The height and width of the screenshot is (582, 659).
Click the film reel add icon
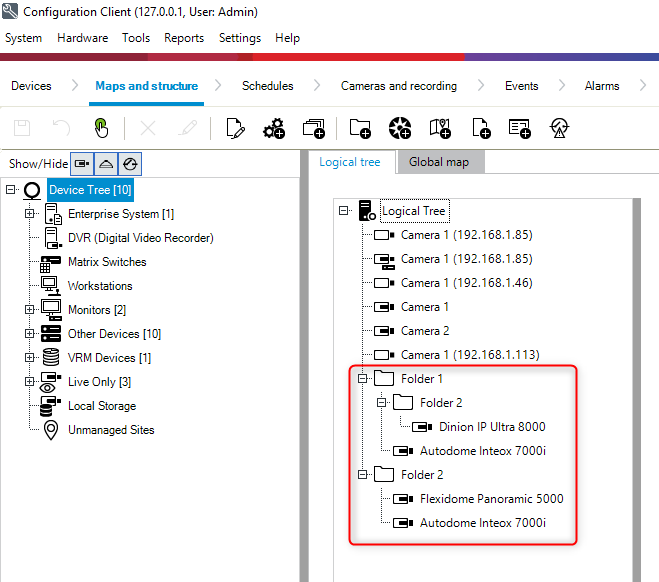coord(400,128)
